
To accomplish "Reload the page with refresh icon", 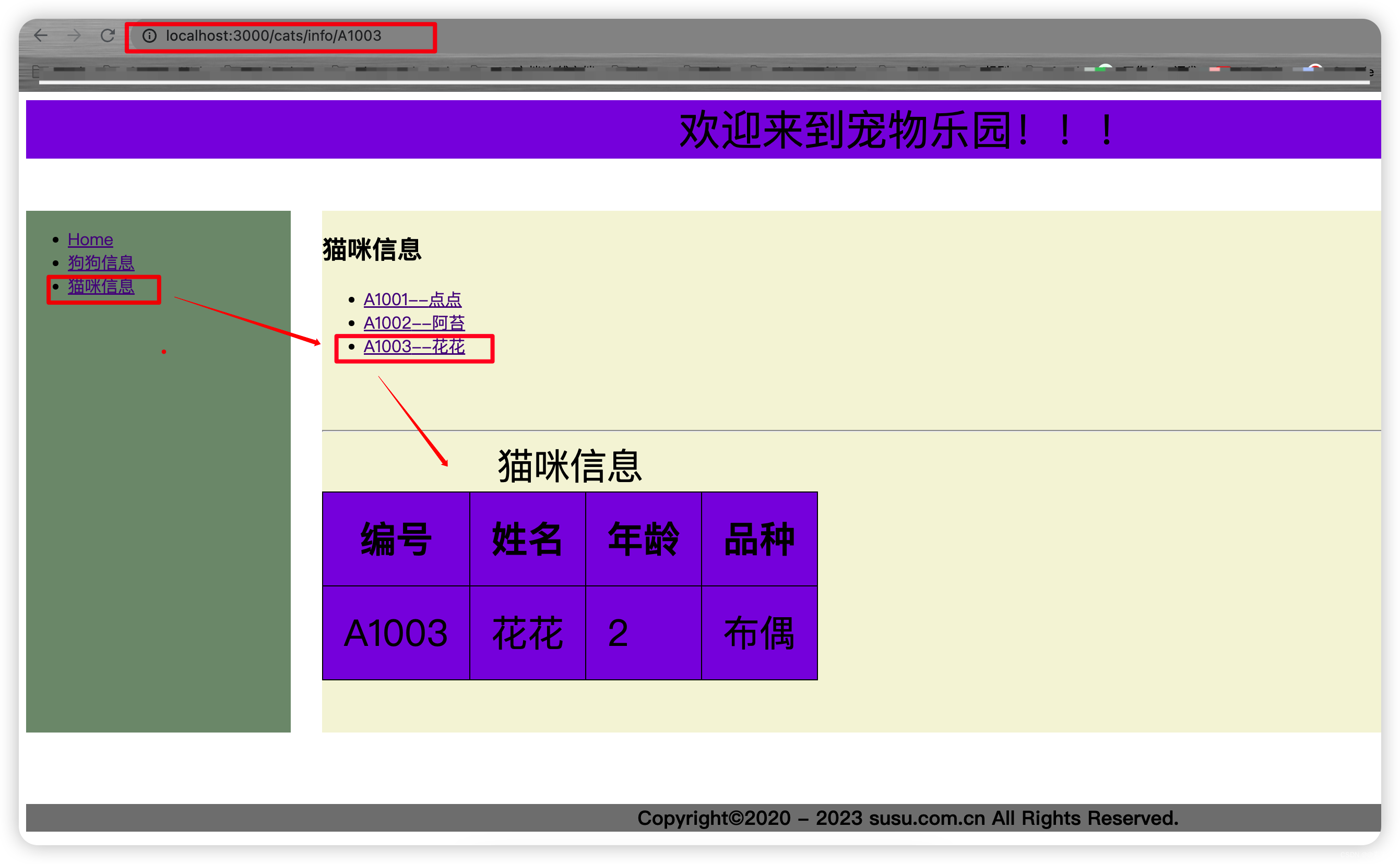I will (x=108, y=35).
